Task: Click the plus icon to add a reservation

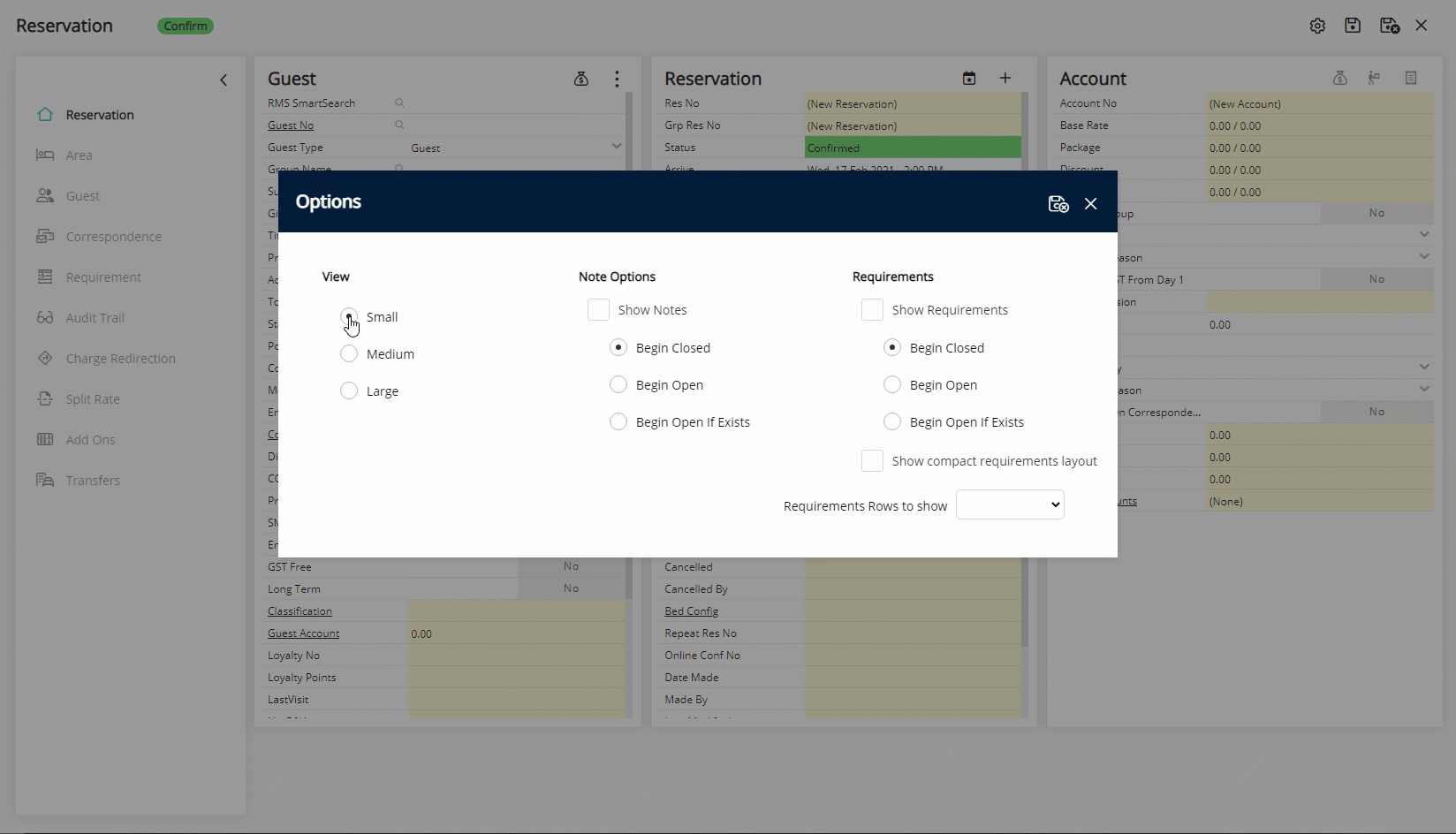Action: [1005, 78]
